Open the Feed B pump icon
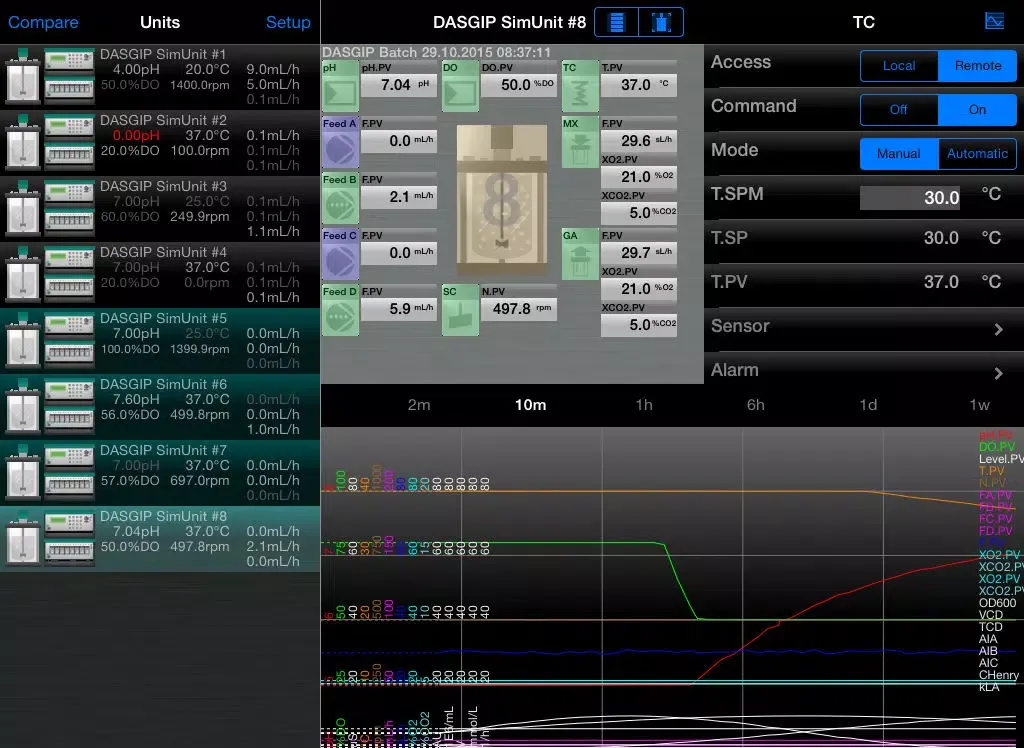This screenshot has height=748, width=1024. click(x=340, y=199)
